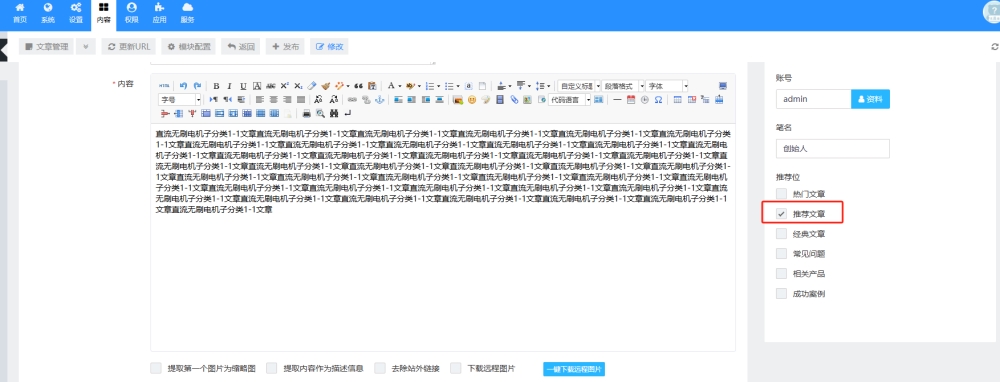The width and height of the screenshot is (1000, 382).
Task: Apply bold formatting
Action: pos(216,85)
